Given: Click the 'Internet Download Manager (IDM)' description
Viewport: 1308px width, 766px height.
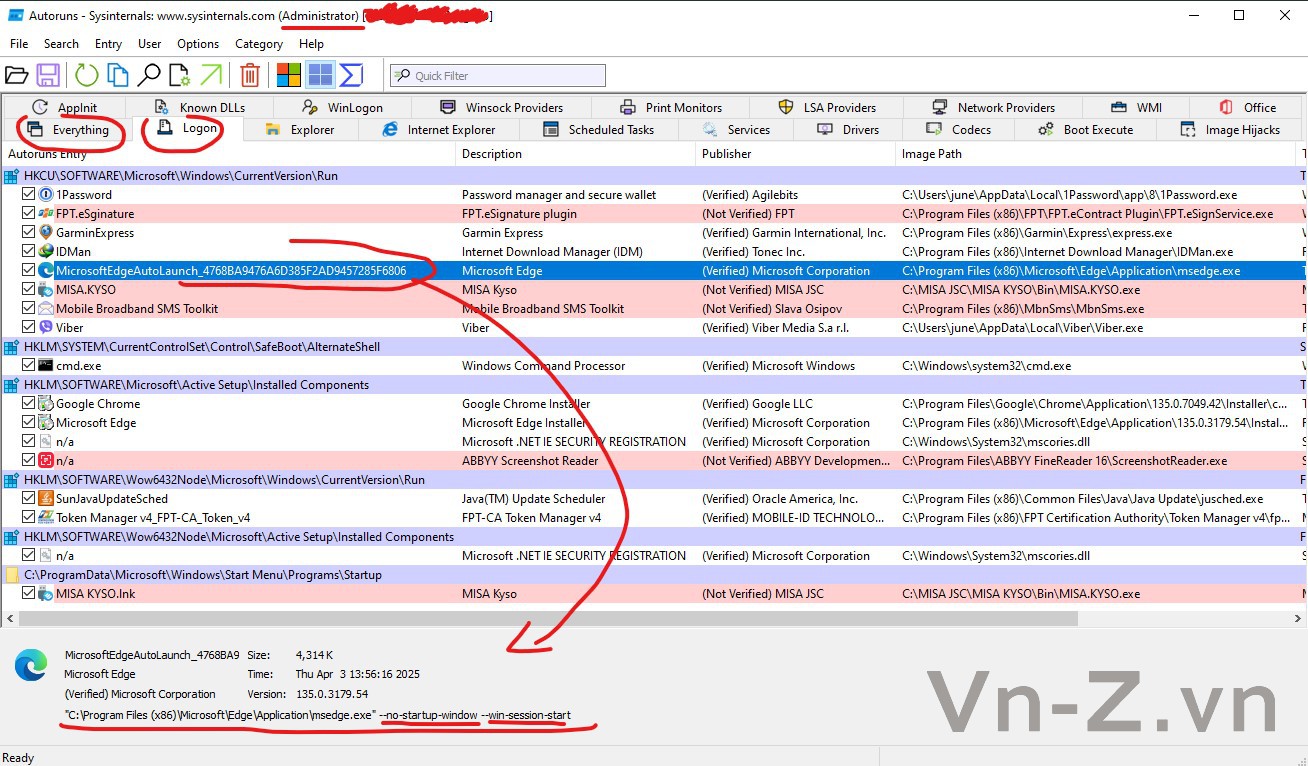Looking at the screenshot, I should pyautogui.click(x=552, y=252).
